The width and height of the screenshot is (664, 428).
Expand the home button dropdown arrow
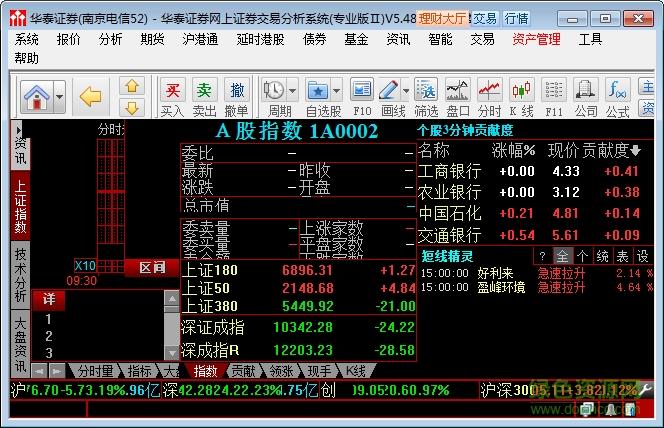[60, 97]
